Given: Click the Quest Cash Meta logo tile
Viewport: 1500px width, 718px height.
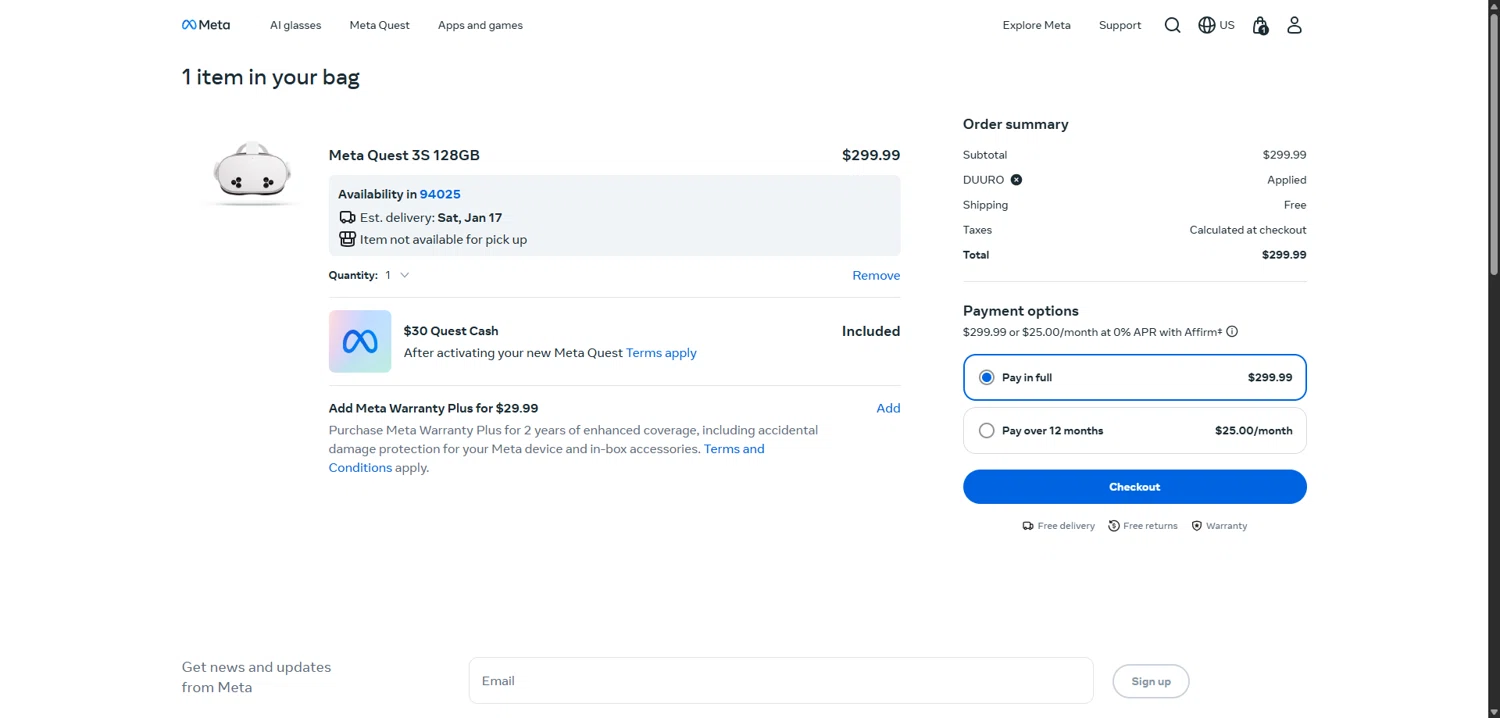Looking at the screenshot, I should (360, 341).
